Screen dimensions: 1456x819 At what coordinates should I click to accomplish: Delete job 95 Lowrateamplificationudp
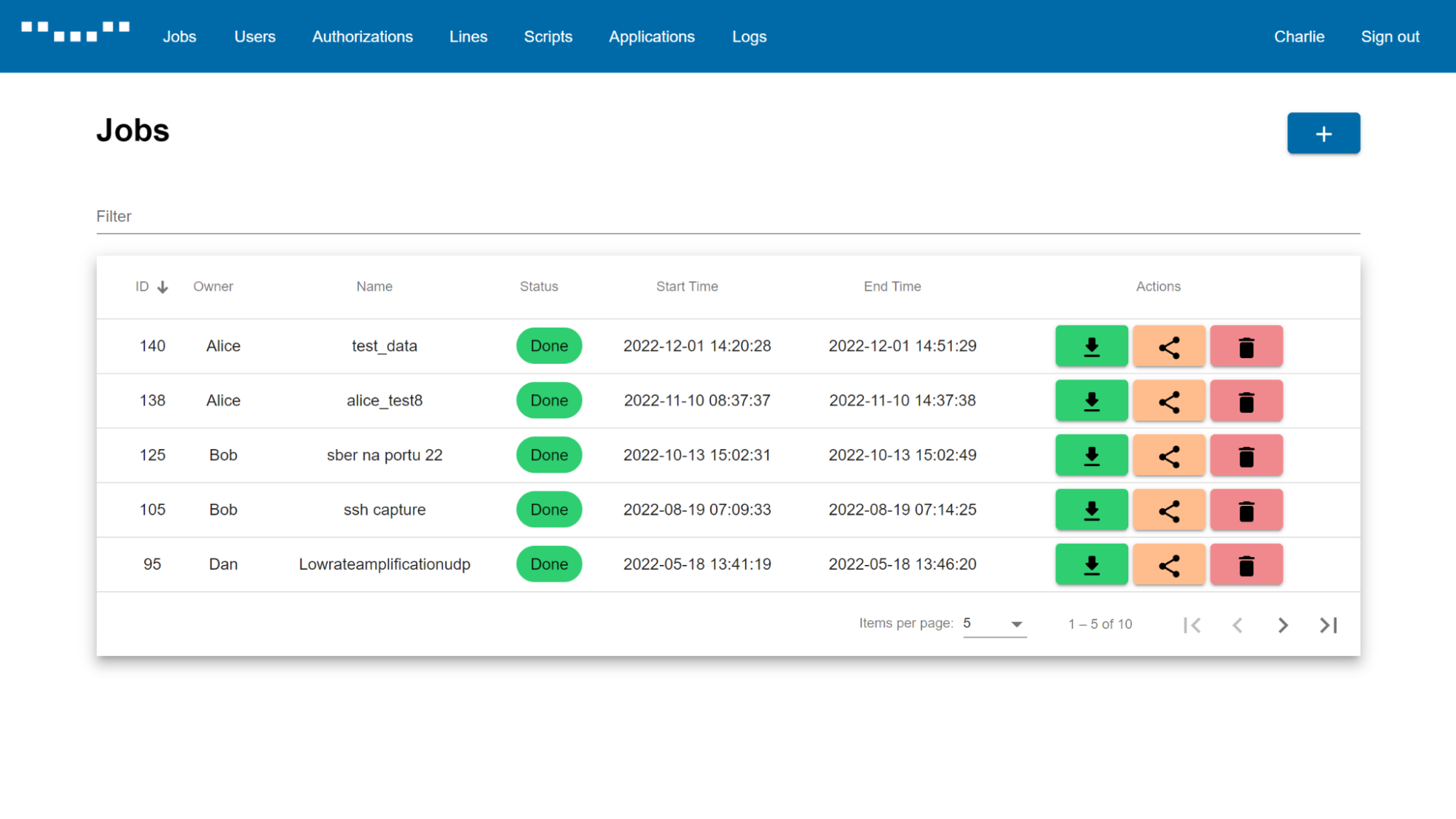coord(1246,564)
